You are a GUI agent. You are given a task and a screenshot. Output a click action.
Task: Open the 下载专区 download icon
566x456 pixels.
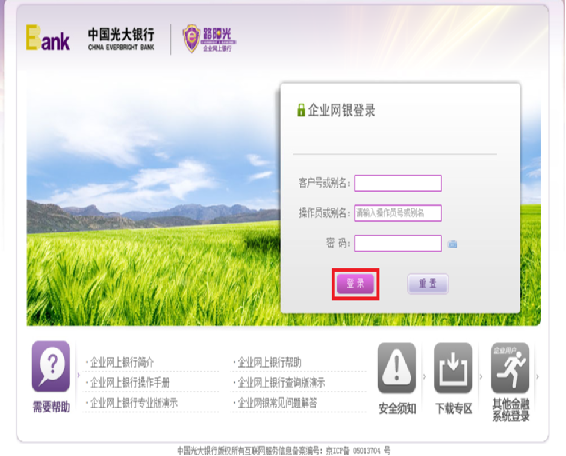453,368
